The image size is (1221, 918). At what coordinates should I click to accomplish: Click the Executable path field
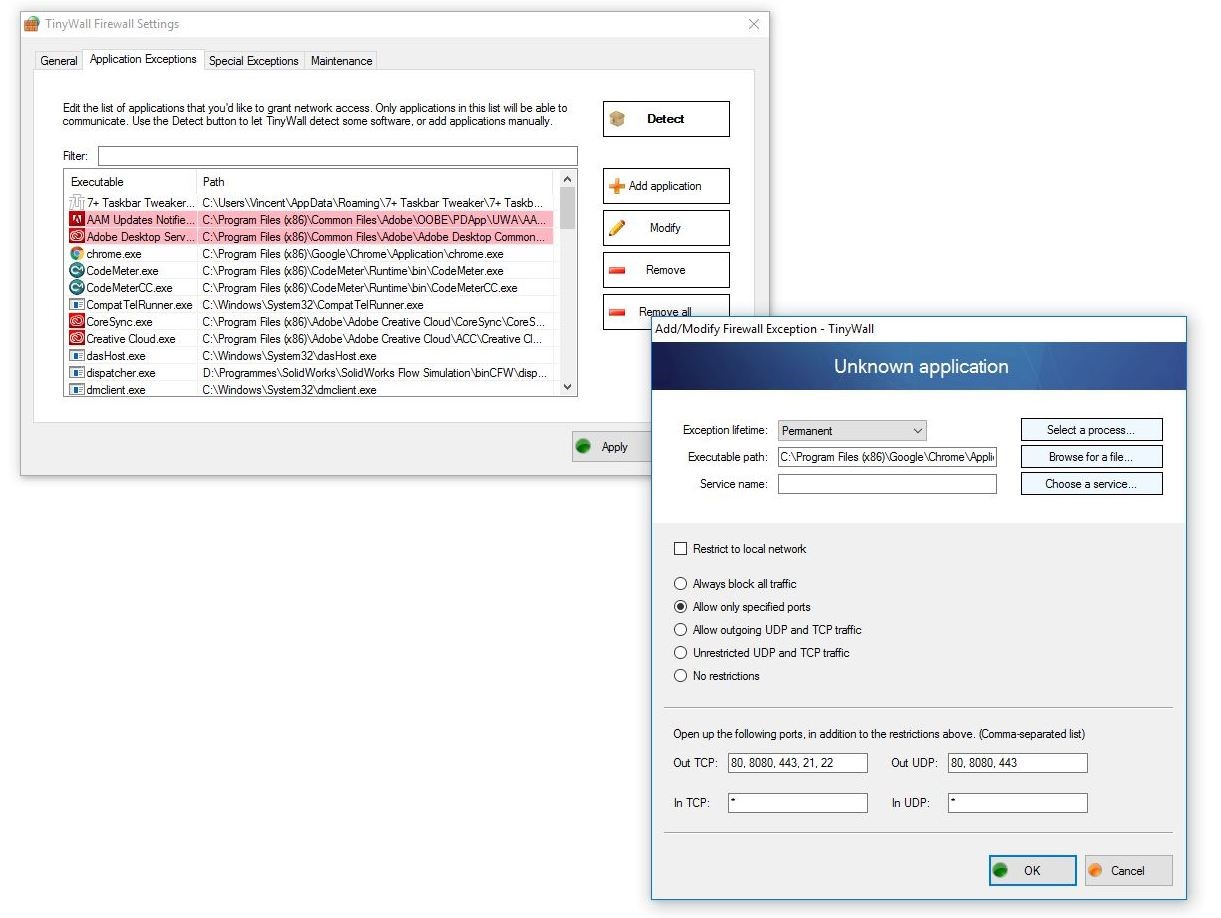pos(888,457)
